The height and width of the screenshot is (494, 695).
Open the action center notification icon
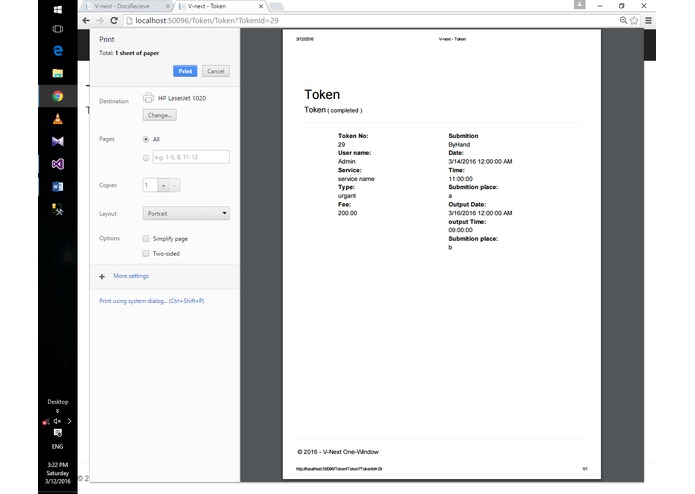click(x=58, y=433)
